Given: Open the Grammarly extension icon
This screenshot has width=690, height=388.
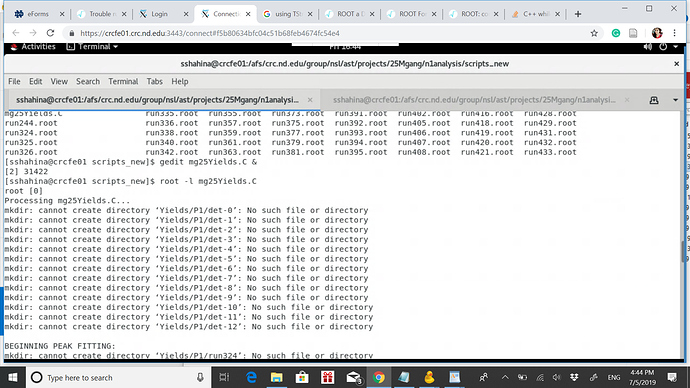Looking at the screenshot, I should 616,33.
